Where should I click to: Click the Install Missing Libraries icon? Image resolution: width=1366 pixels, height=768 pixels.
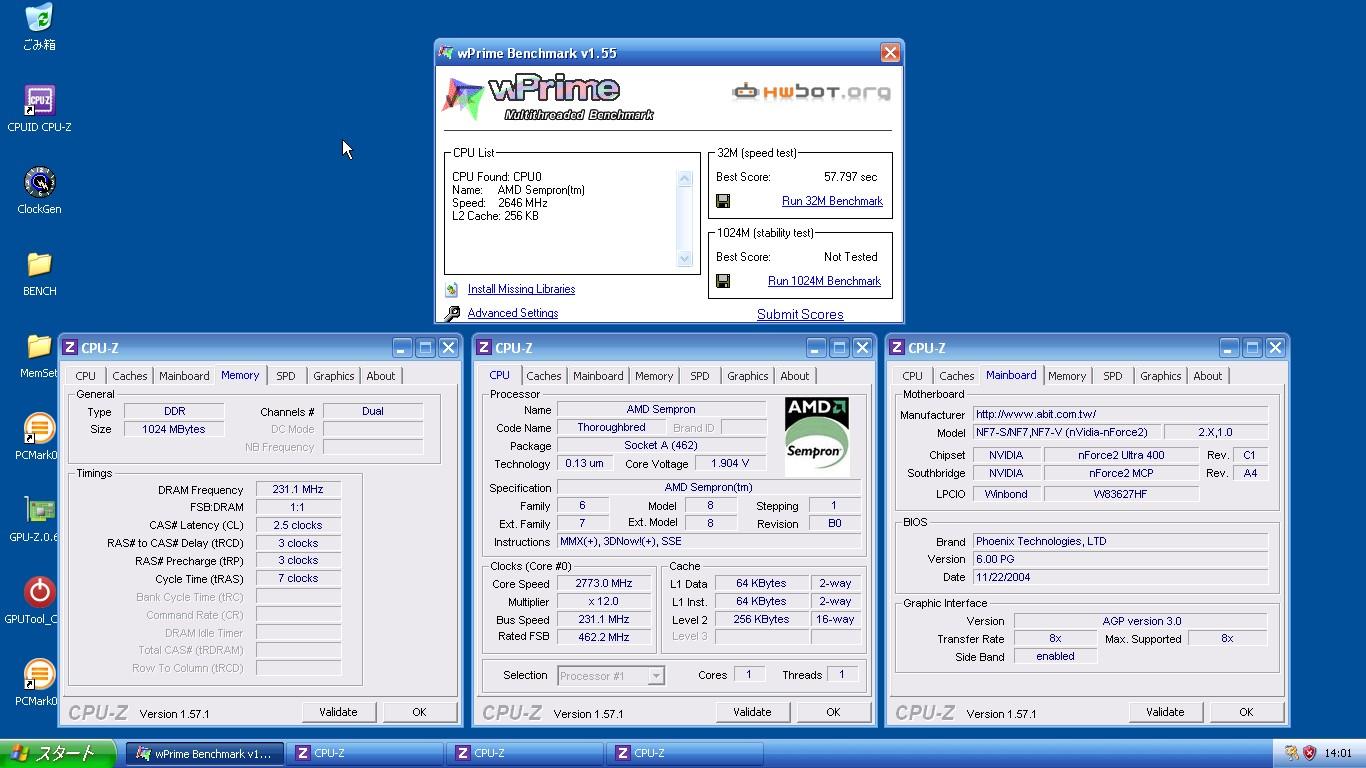[x=452, y=289]
